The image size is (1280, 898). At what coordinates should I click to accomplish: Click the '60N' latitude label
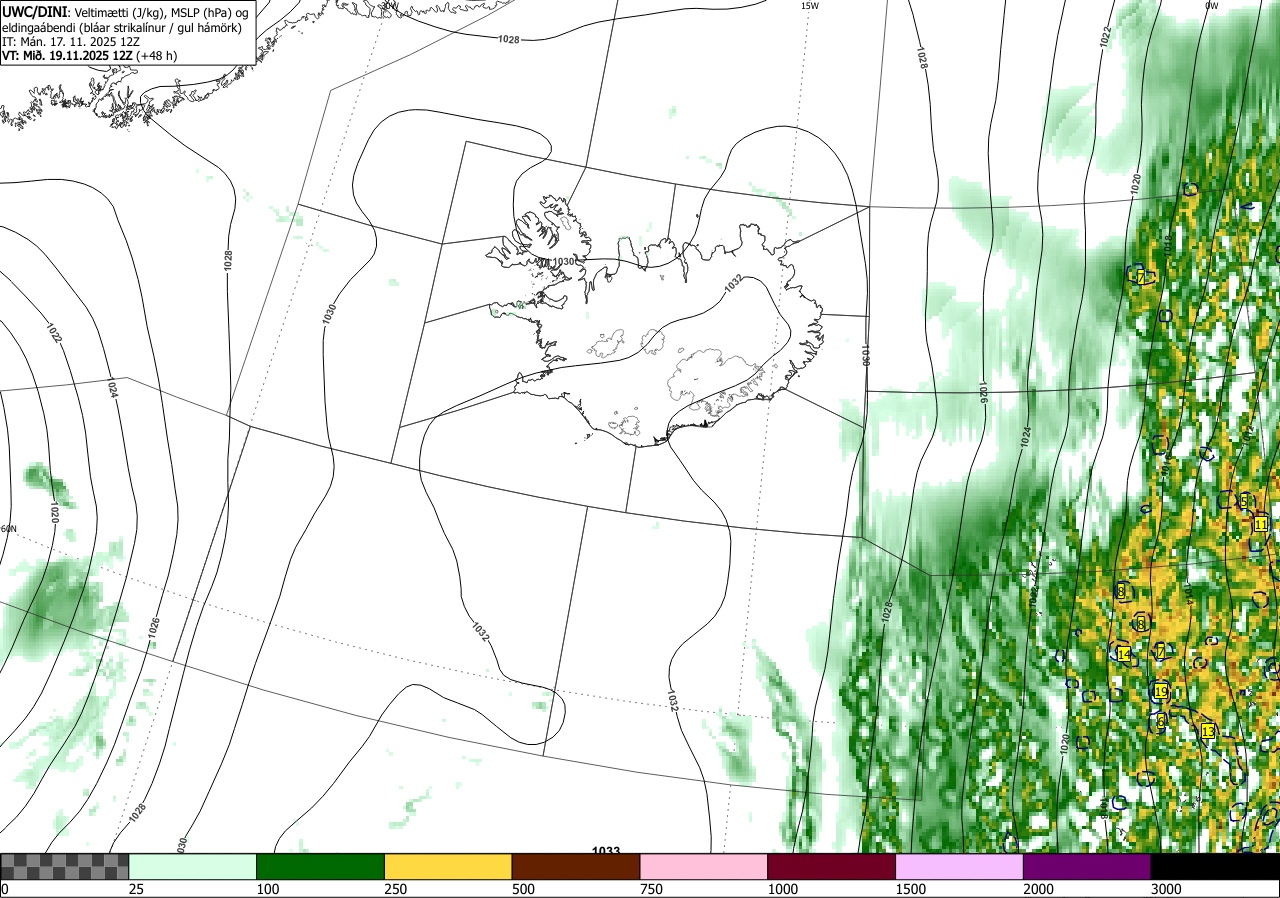pyautogui.click(x=9, y=529)
